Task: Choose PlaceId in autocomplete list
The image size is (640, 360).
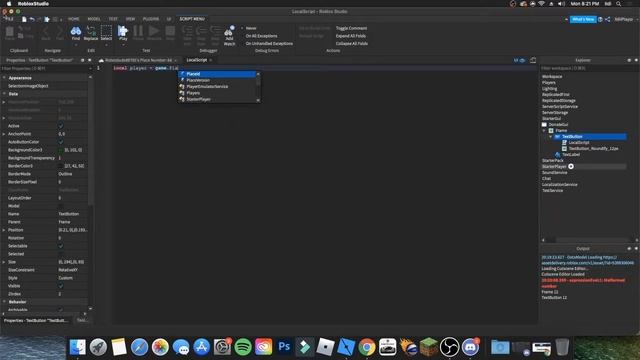Action: 217,74
